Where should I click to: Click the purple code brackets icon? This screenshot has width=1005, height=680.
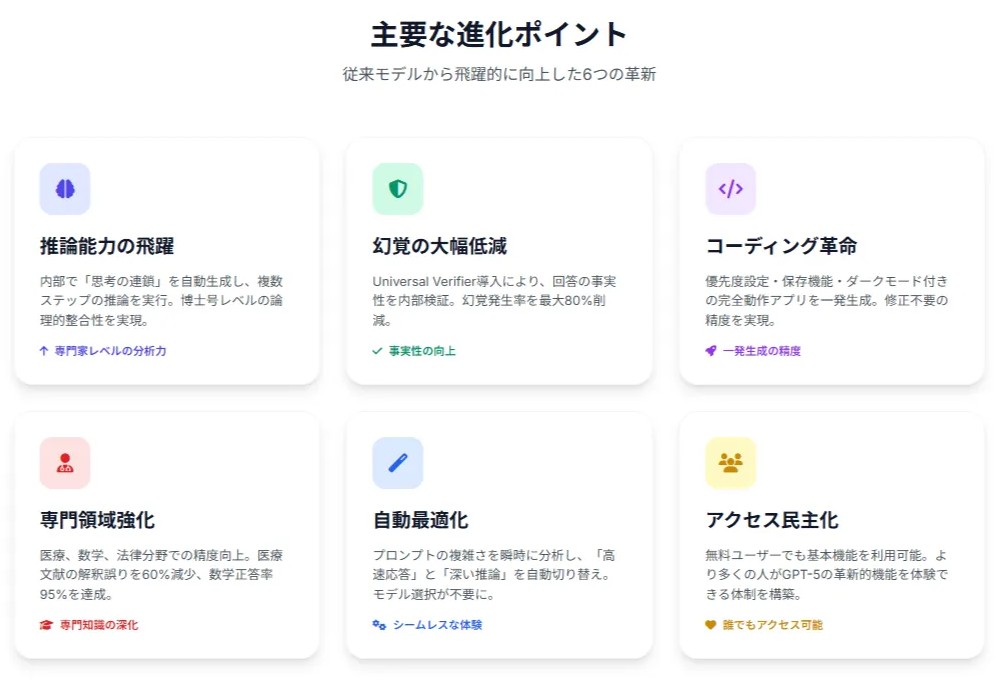(731, 189)
